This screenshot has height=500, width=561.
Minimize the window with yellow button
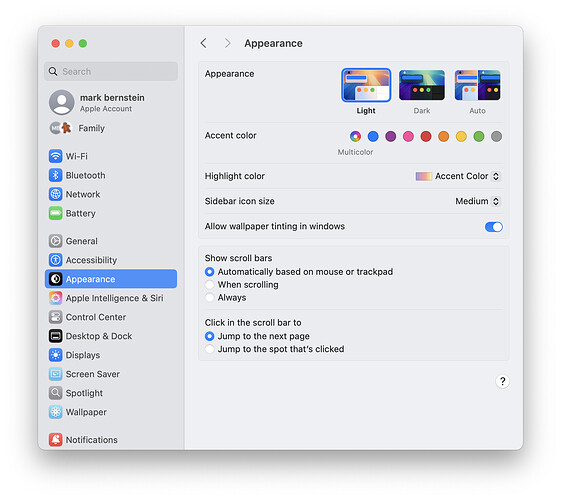click(69, 43)
